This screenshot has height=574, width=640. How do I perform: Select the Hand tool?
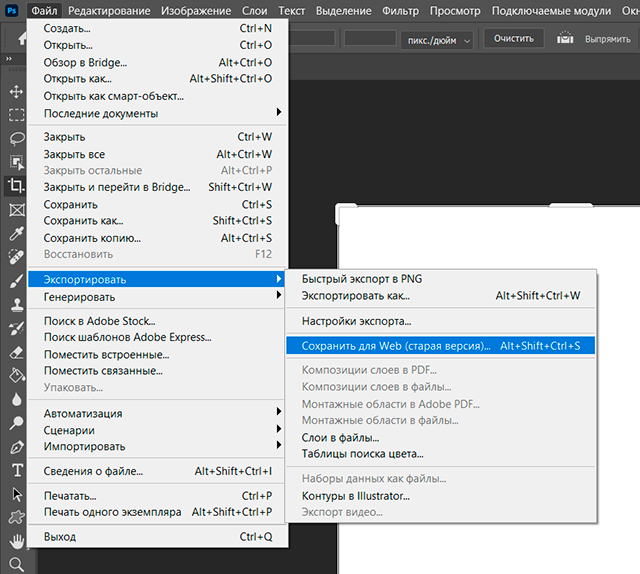point(16,541)
